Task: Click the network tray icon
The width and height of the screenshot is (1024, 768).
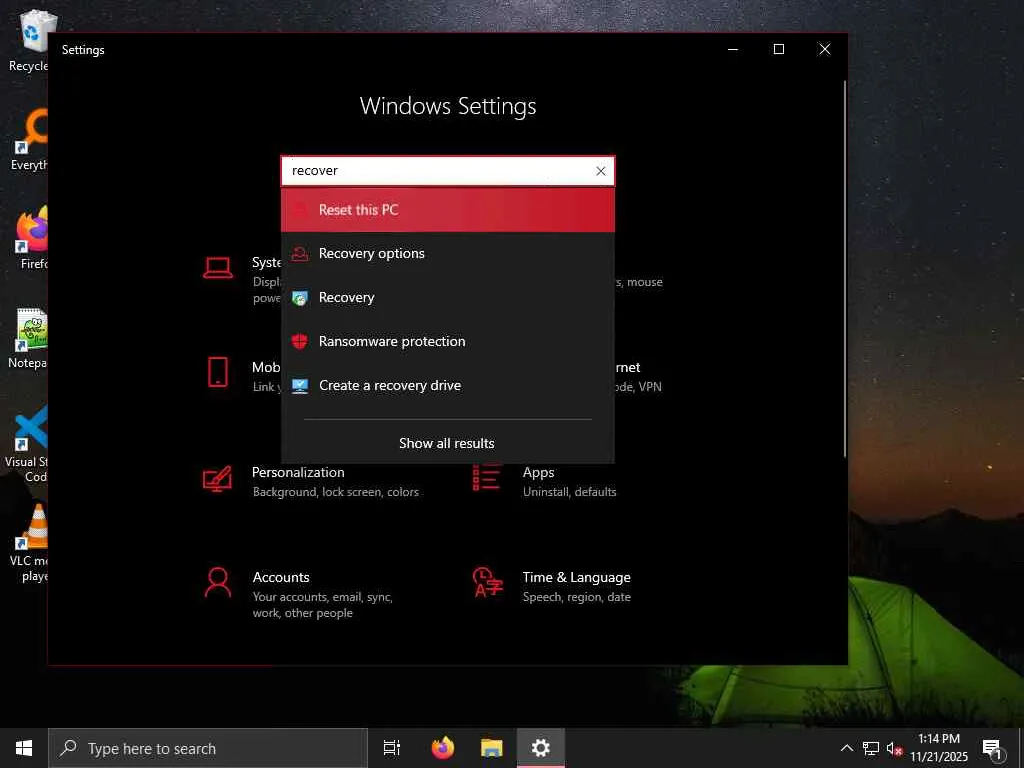Action: [871, 748]
